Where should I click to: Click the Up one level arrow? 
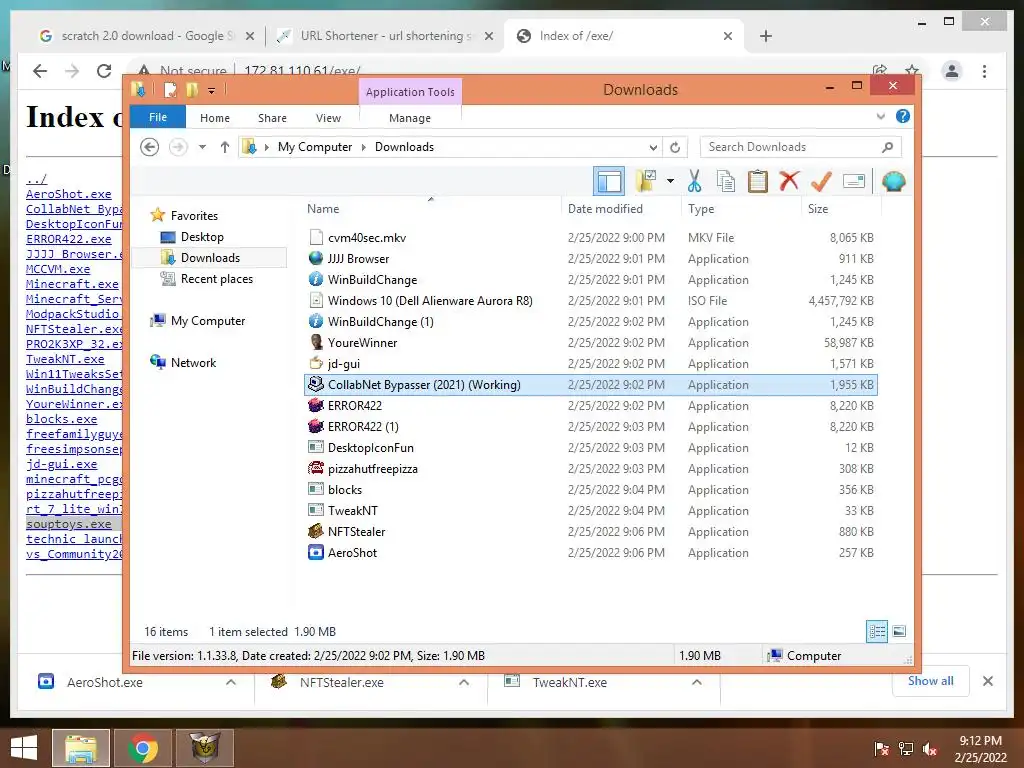tap(225, 147)
